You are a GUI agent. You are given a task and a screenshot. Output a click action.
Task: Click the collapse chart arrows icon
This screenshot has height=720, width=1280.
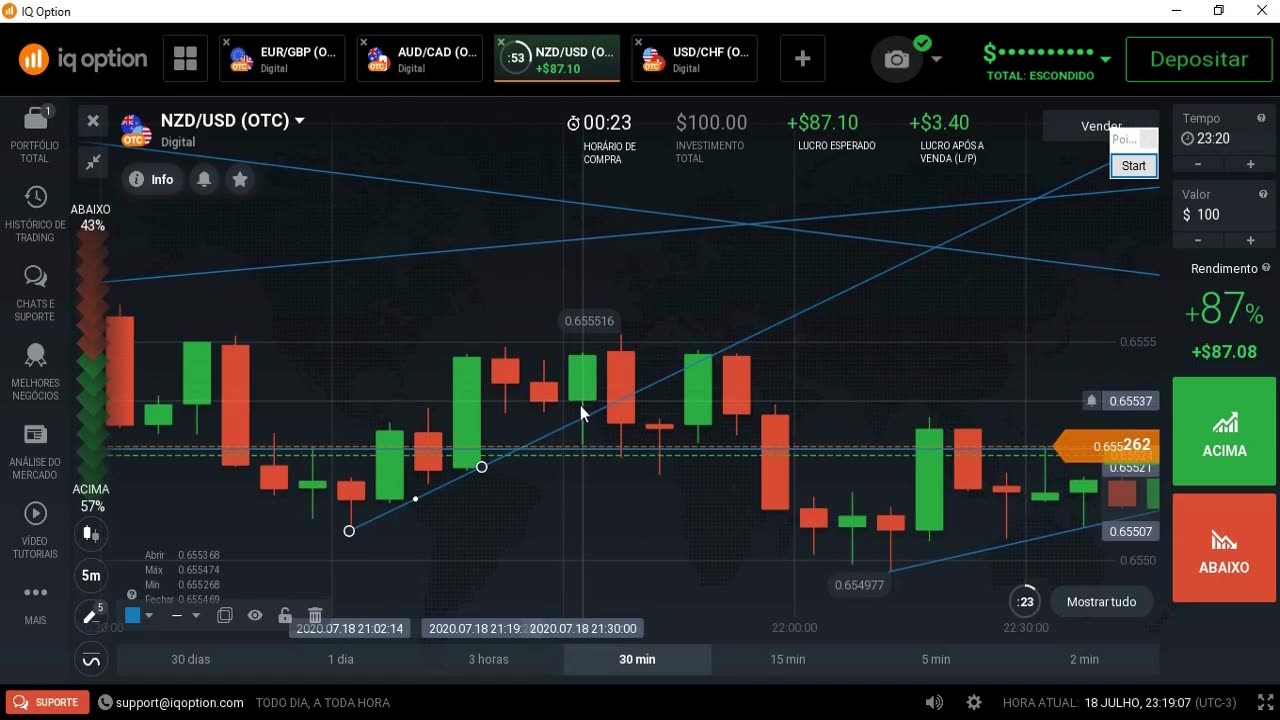tap(93, 161)
